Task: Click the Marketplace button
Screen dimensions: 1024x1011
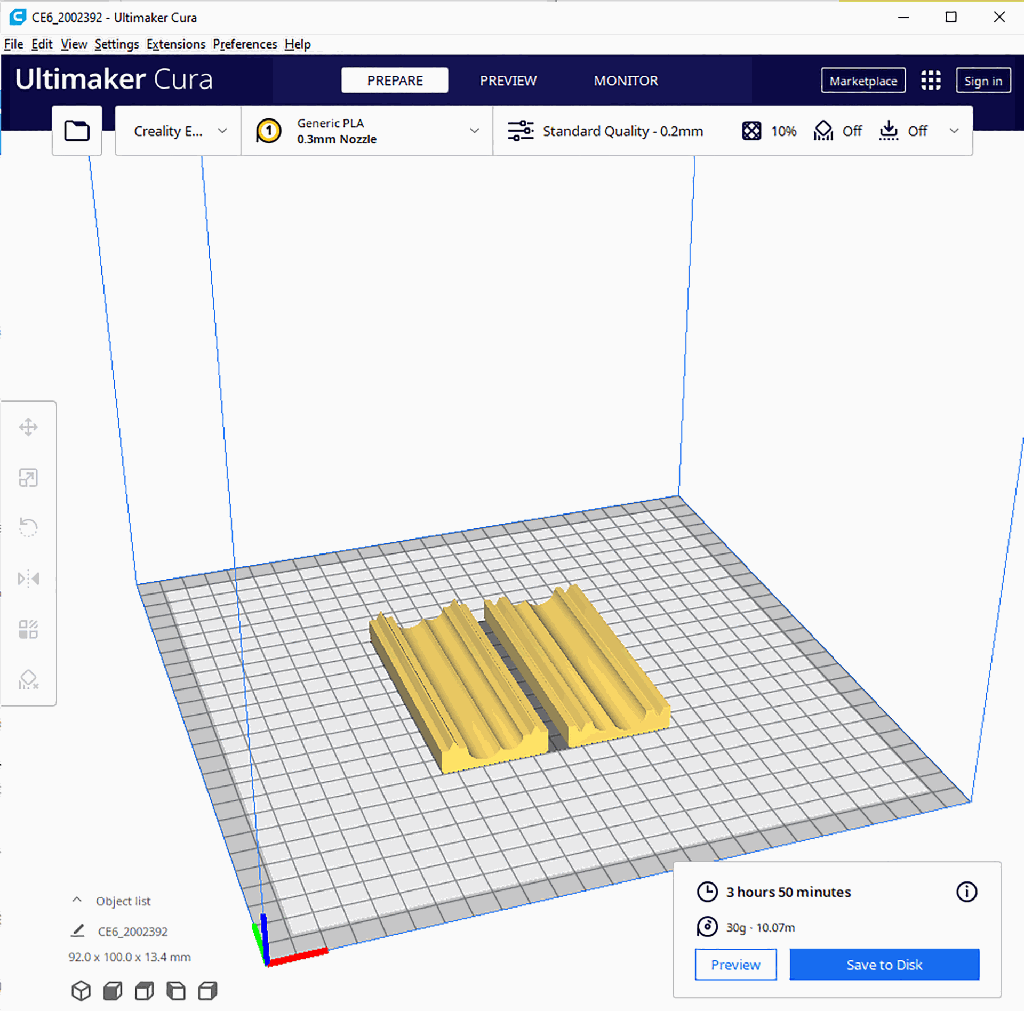Action: 863,81
